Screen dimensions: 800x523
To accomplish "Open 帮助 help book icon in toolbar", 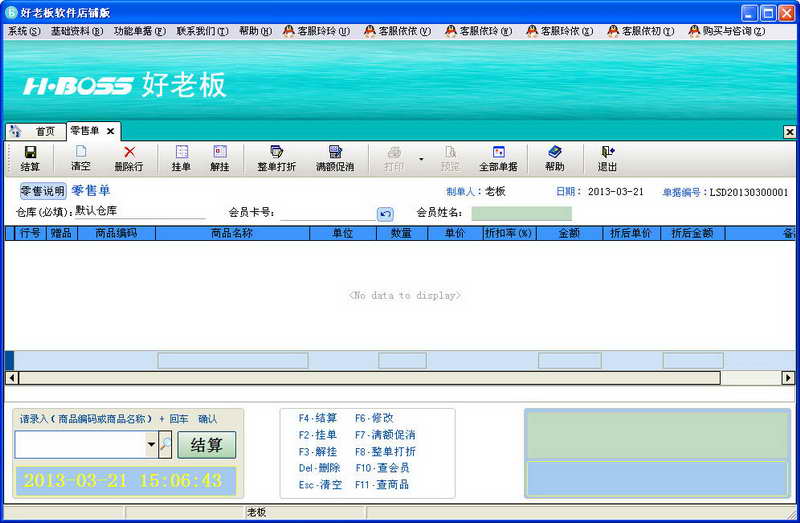I will [555, 152].
